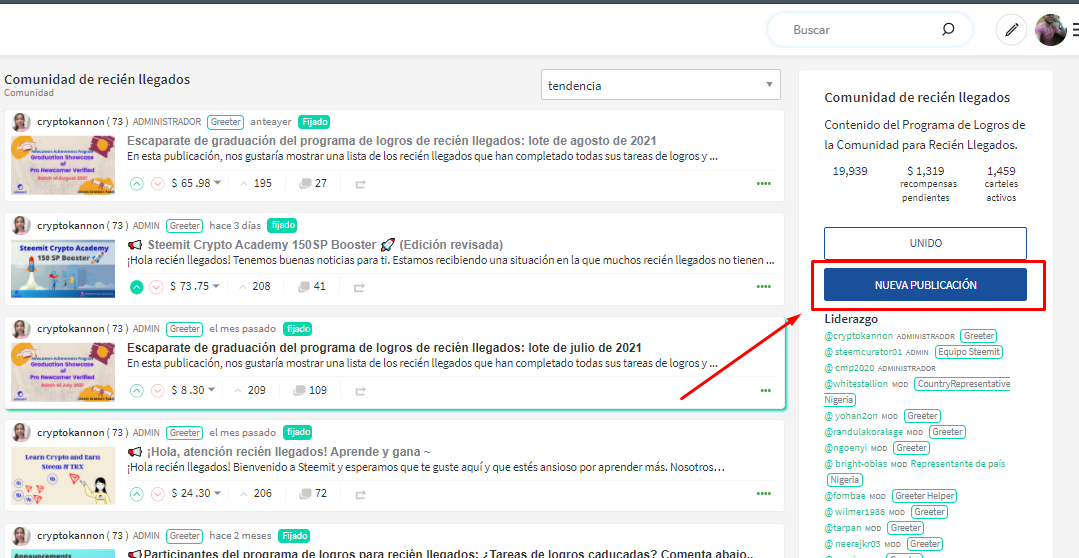Click the NUEVA PUBLICACIÓN button

coord(926,285)
